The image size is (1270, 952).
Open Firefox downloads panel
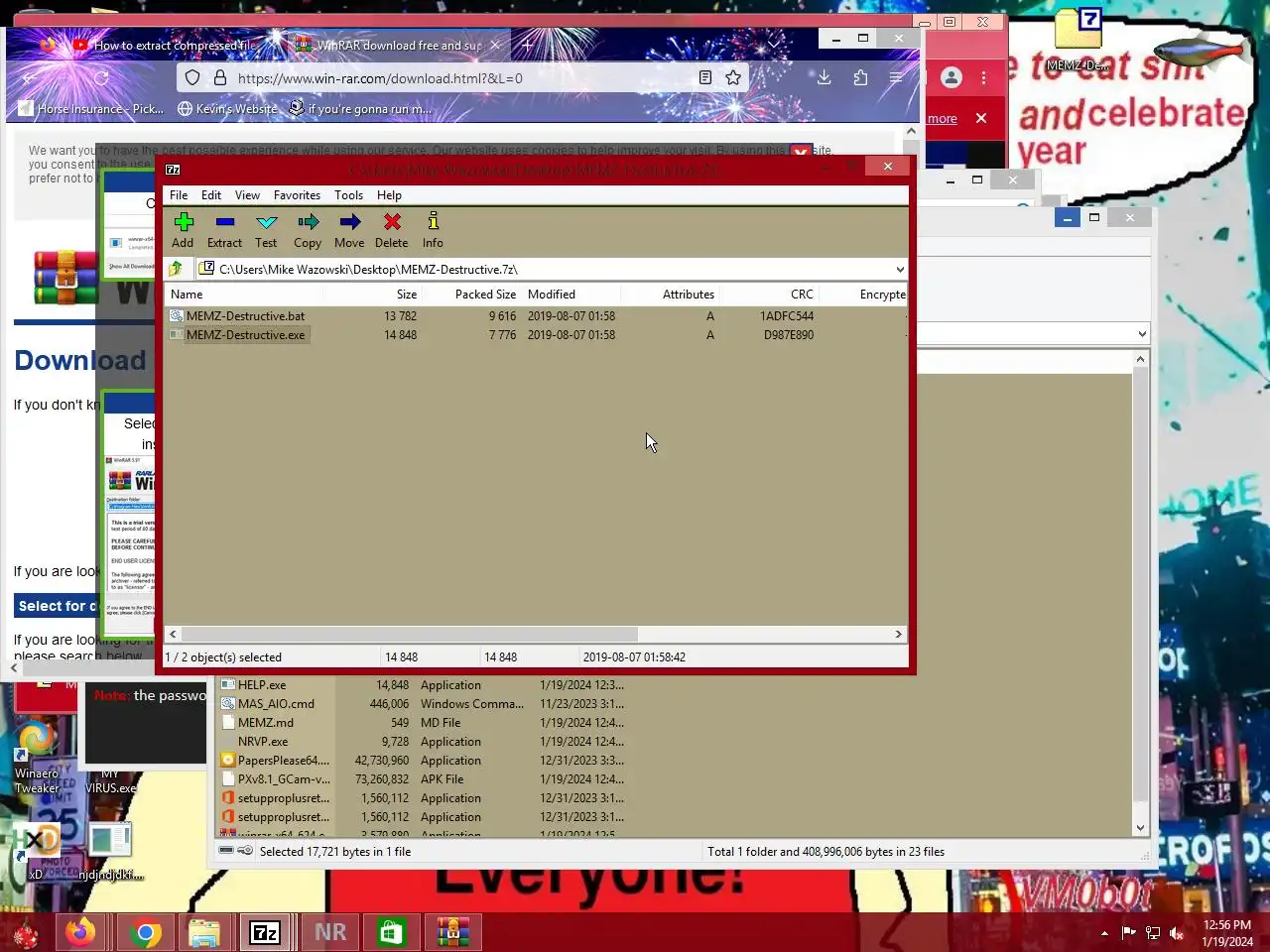click(824, 77)
